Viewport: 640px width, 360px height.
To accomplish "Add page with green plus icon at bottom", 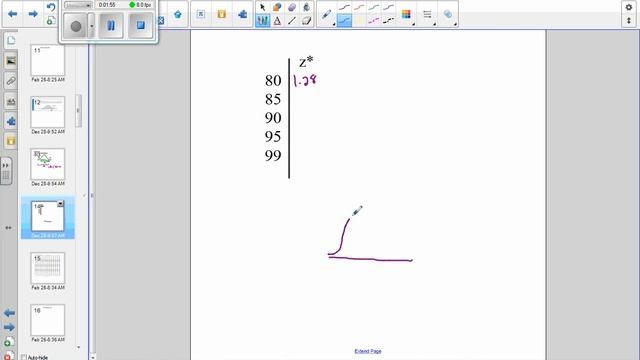I will (9, 342).
